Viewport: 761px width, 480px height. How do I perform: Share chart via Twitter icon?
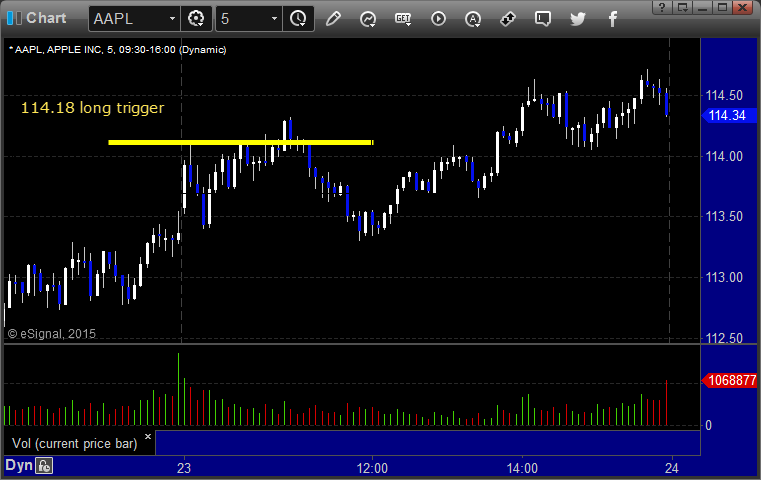tap(578, 19)
